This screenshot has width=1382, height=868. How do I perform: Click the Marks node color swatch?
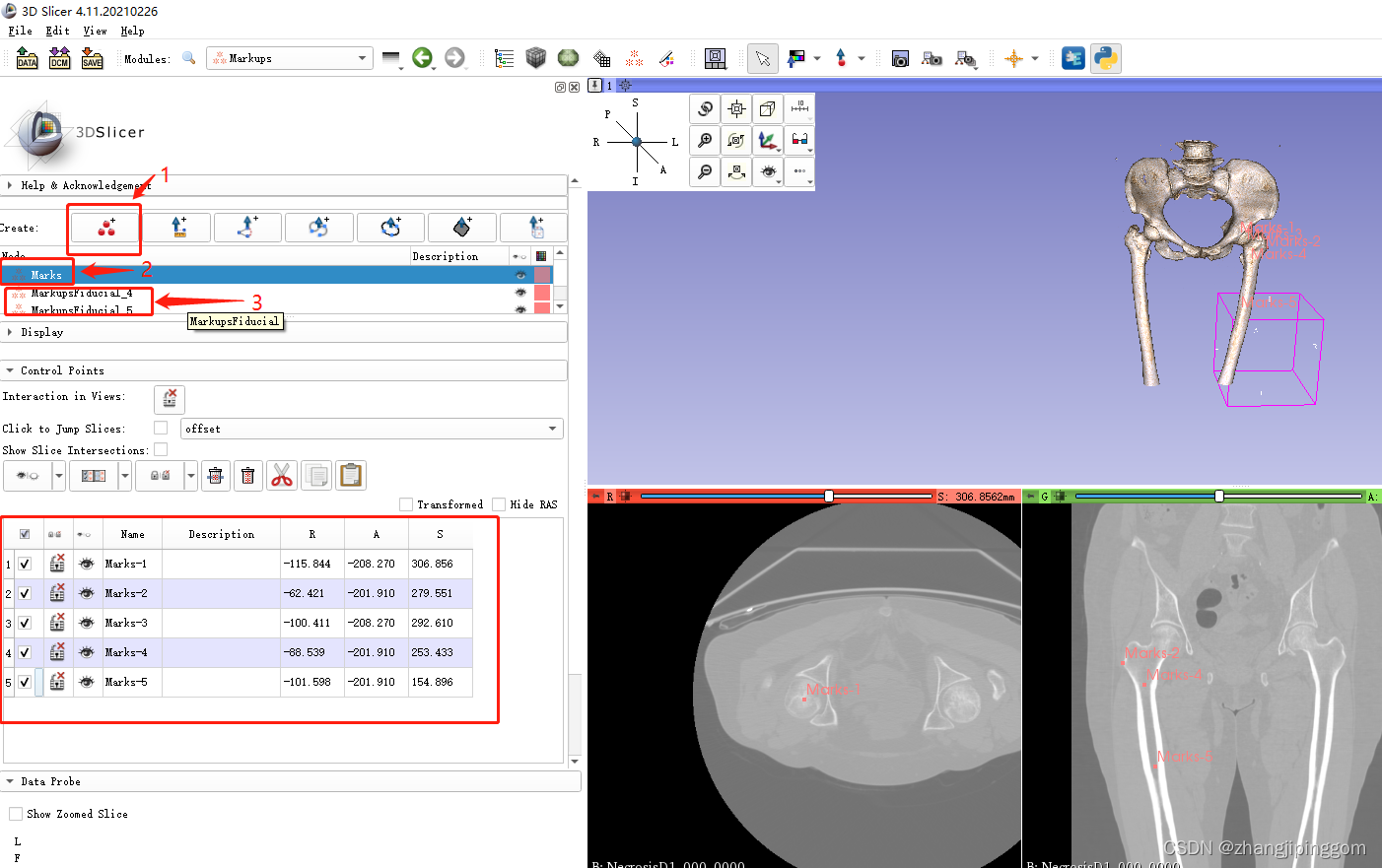tap(542, 275)
